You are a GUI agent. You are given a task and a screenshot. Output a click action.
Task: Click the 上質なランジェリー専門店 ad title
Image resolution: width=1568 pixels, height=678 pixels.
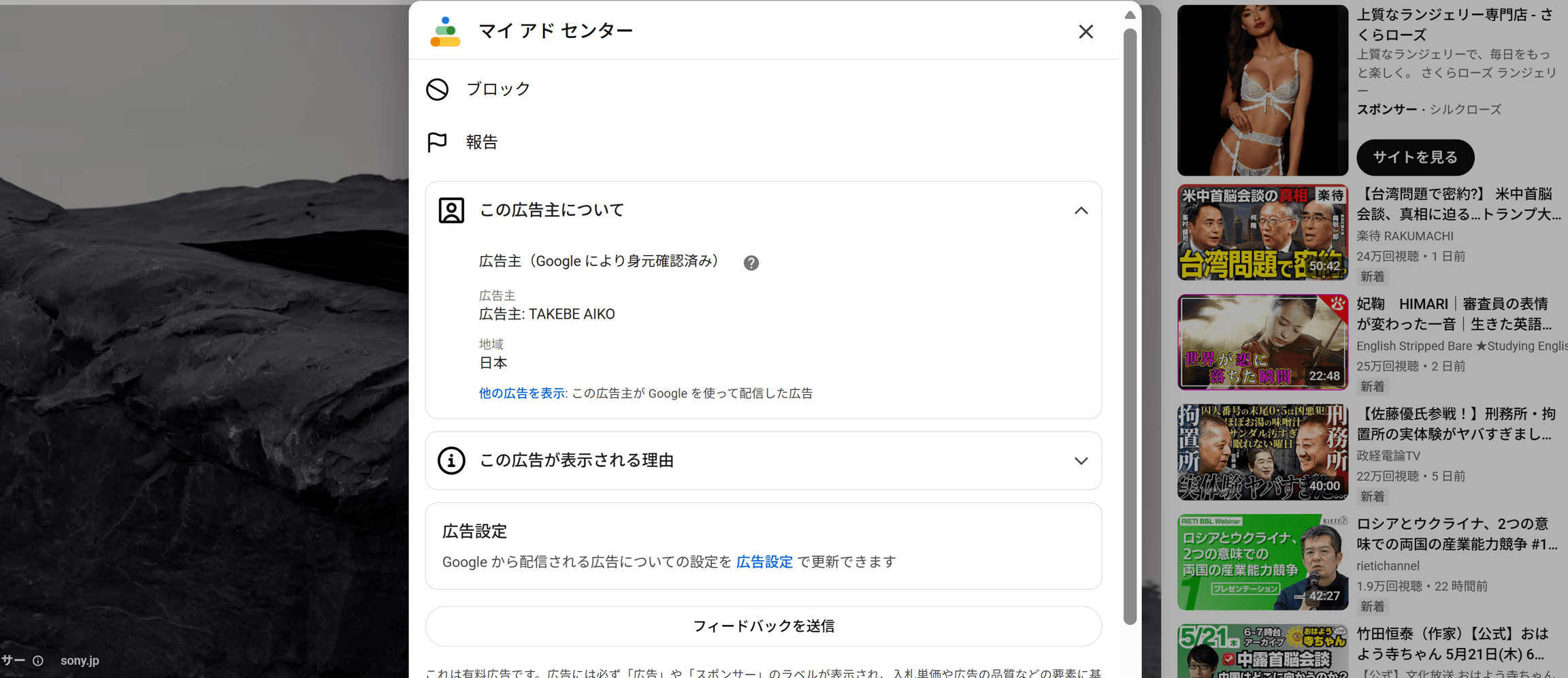[1456, 25]
